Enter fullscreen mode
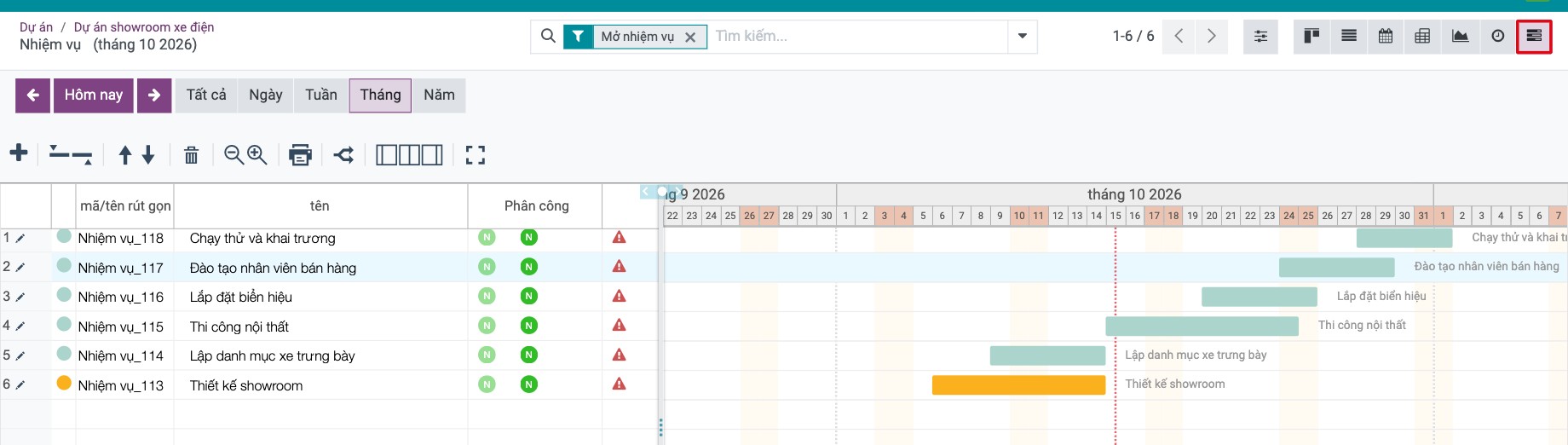 [x=476, y=154]
